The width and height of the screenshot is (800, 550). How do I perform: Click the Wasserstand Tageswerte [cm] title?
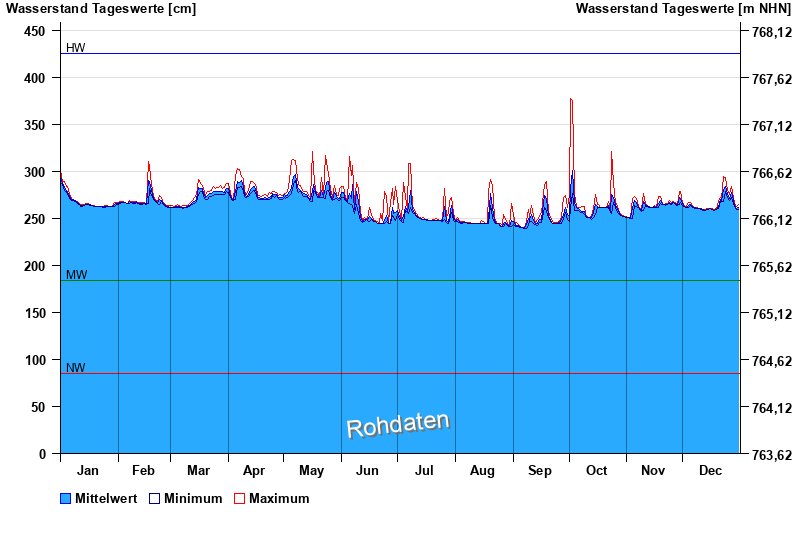(101, 9)
